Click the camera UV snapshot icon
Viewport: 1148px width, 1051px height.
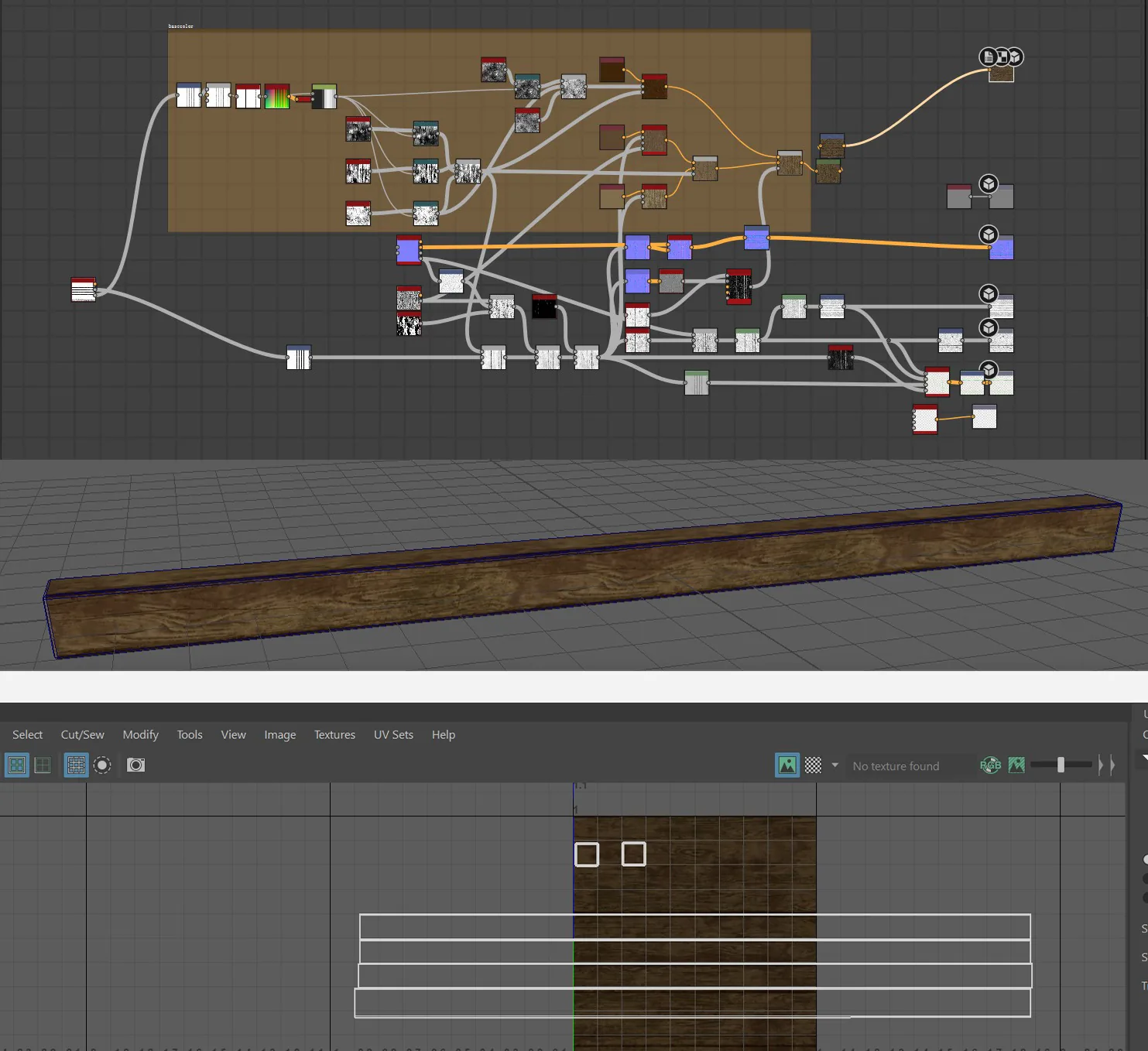point(135,765)
